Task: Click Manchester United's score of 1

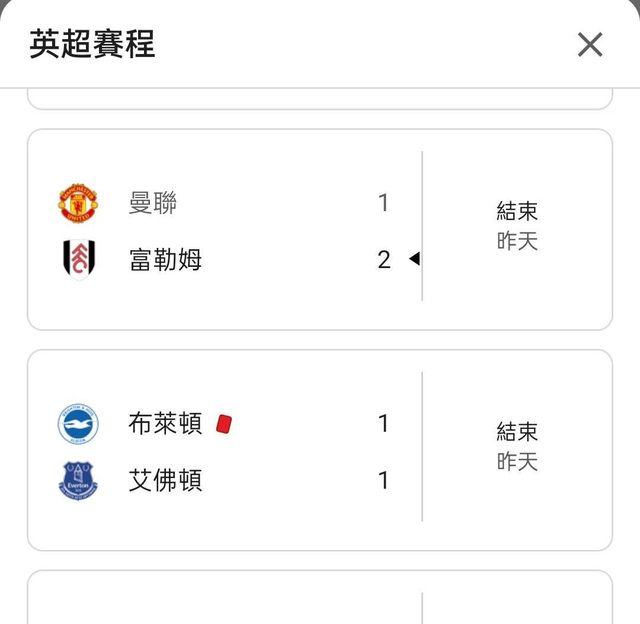Action: [384, 203]
